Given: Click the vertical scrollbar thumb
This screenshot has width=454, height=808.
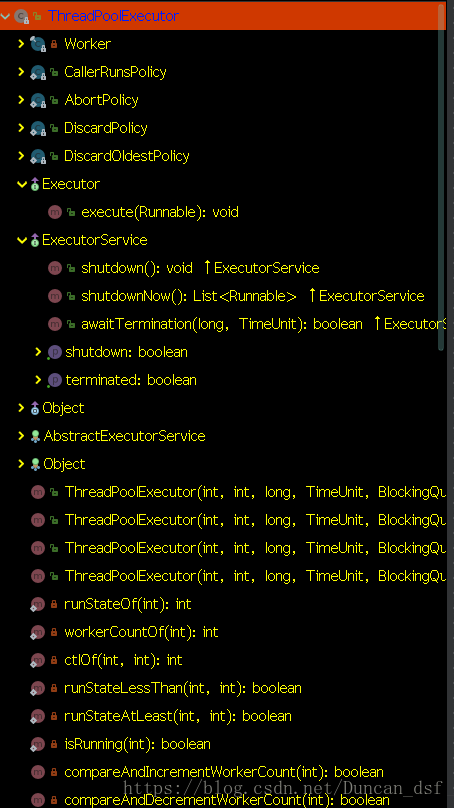Looking at the screenshot, I should coord(441,178).
